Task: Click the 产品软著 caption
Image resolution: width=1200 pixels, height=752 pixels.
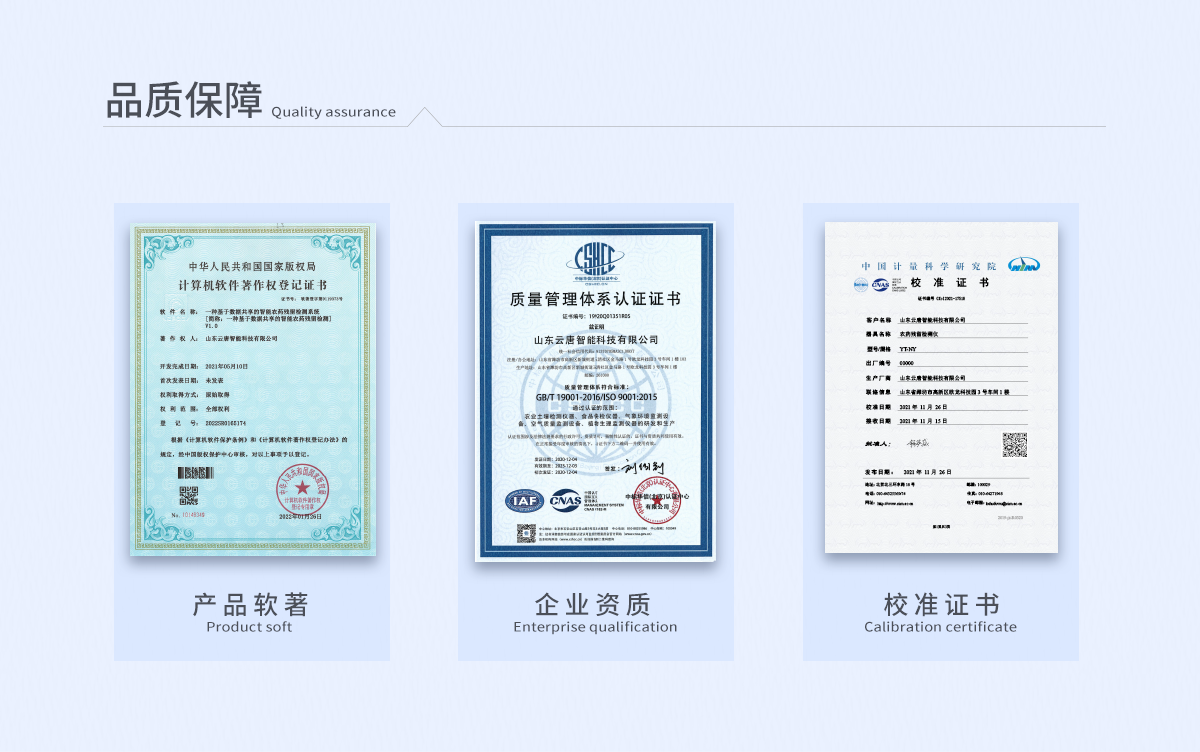Action: tap(251, 604)
